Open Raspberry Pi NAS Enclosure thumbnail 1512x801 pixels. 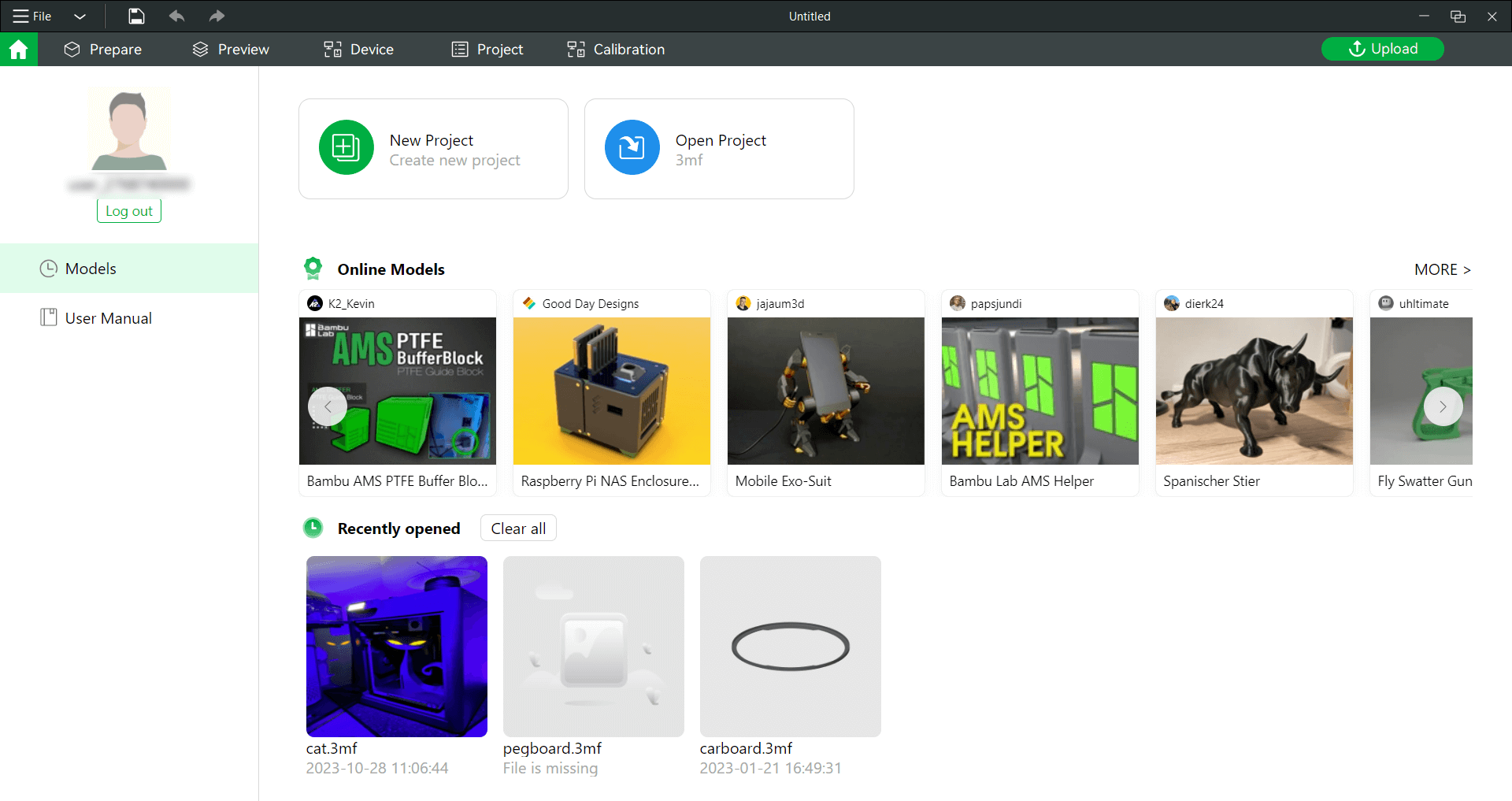point(612,391)
